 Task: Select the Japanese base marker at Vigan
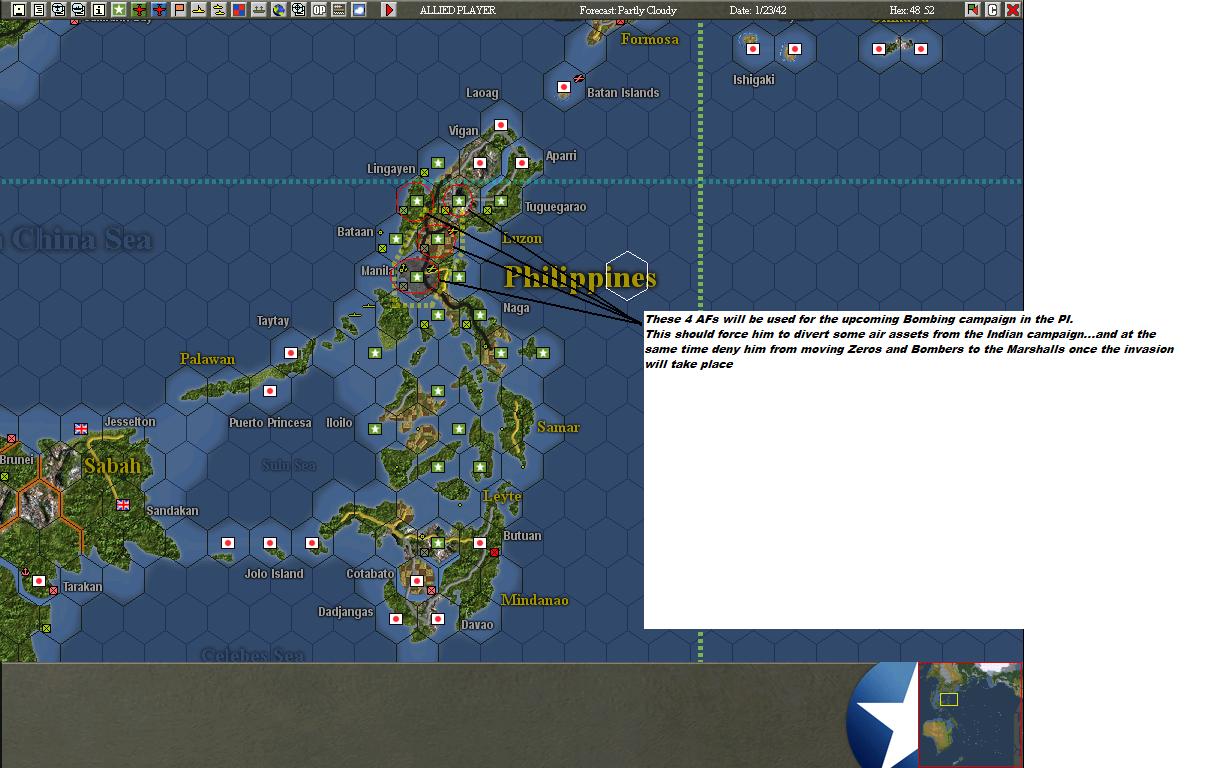[x=480, y=162]
